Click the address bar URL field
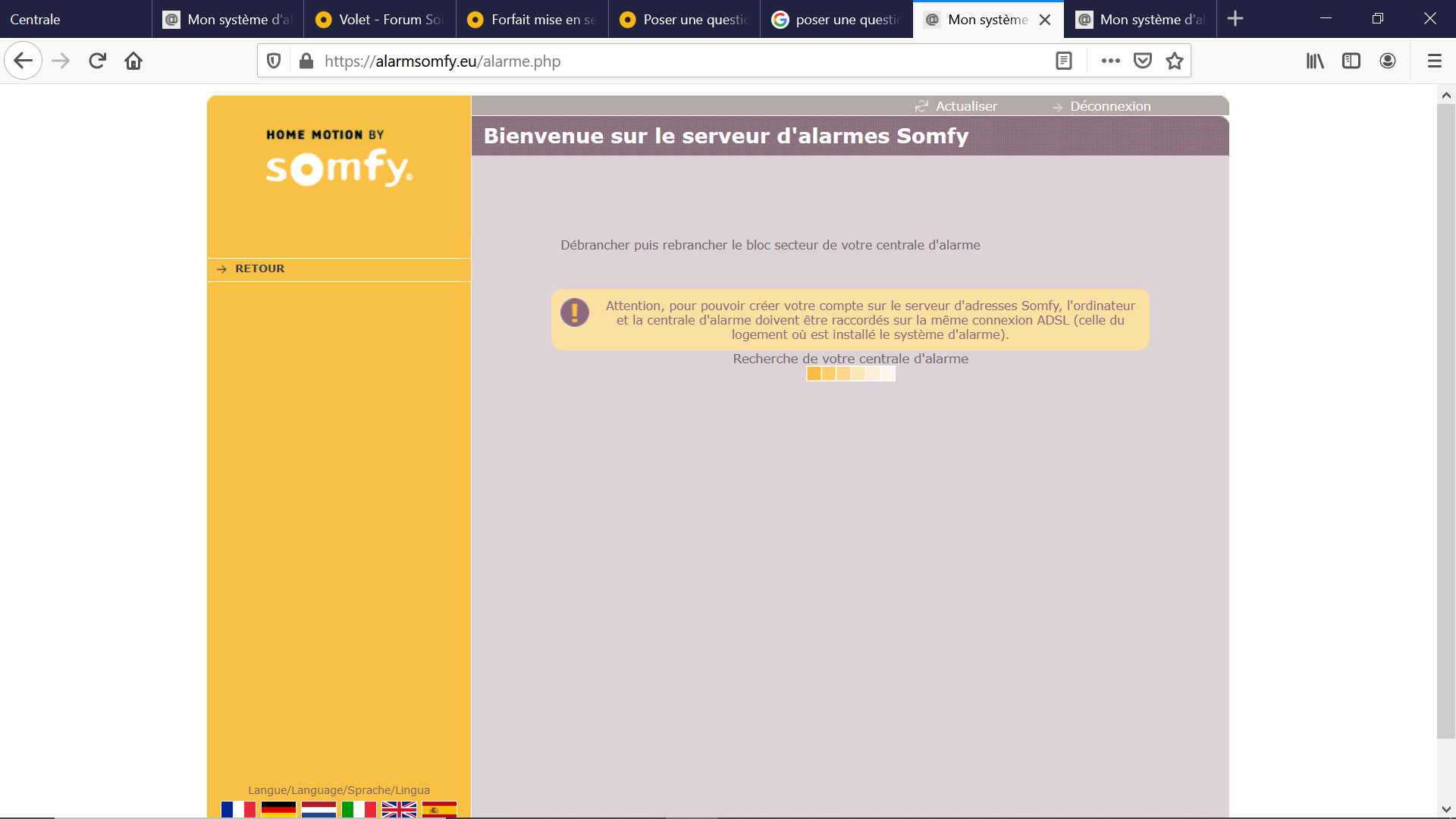 click(x=682, y=61)
